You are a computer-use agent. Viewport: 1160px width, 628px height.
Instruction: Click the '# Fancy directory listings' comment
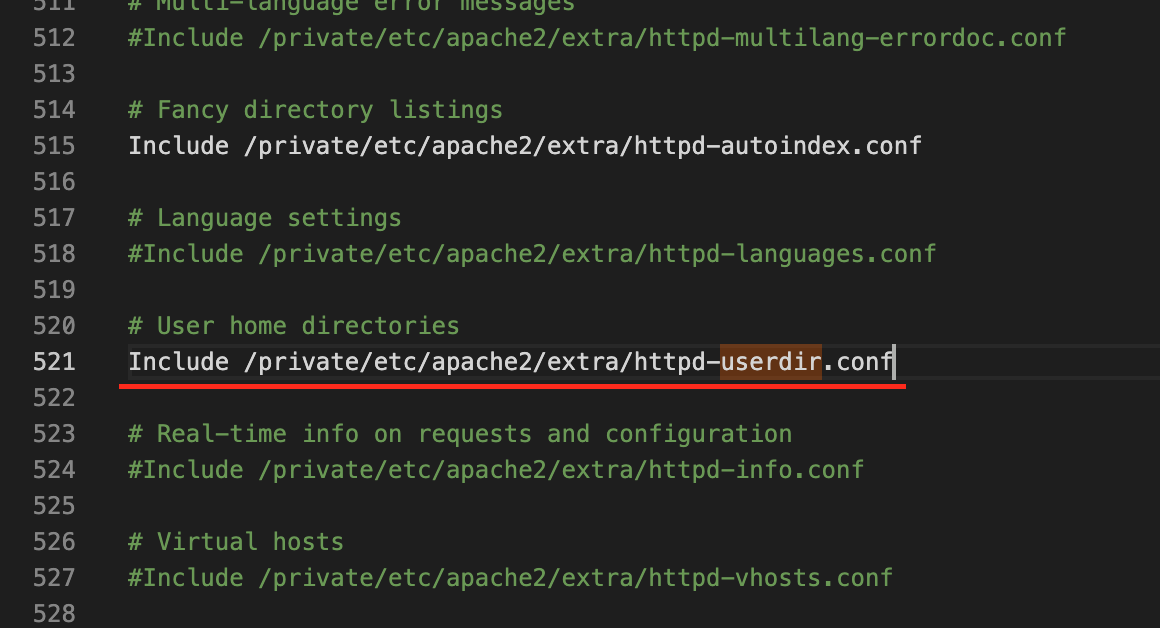pos(315,110)
